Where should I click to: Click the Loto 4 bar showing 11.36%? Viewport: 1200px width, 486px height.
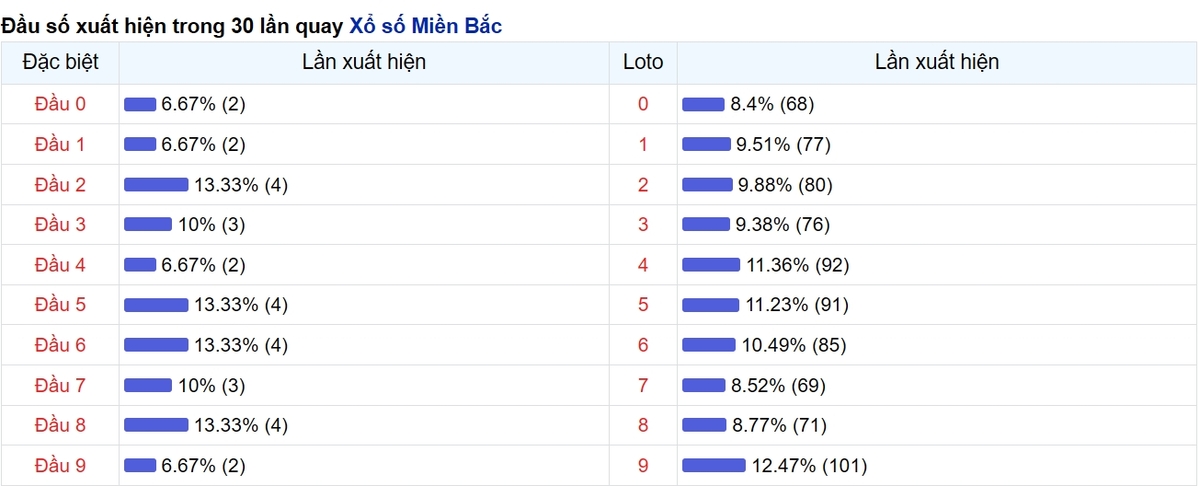pos(711,264)
